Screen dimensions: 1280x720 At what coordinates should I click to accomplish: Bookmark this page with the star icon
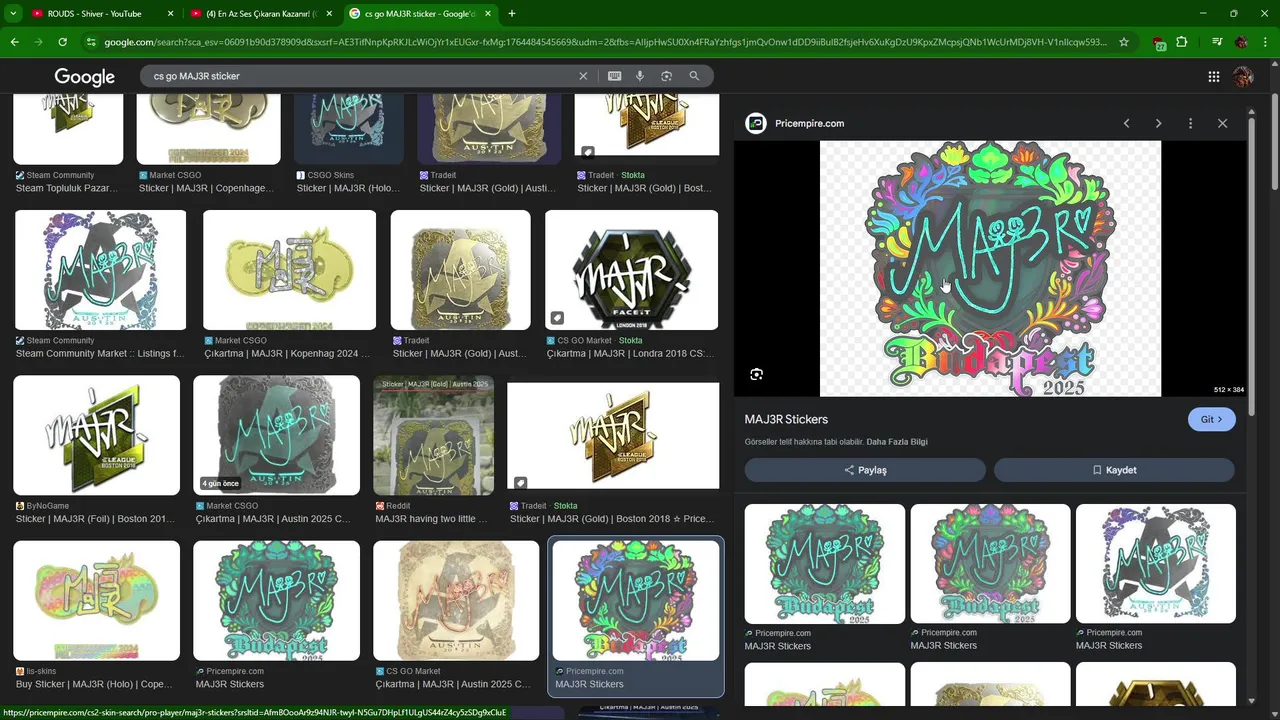pyautogui.click(x=1124, y=42)
